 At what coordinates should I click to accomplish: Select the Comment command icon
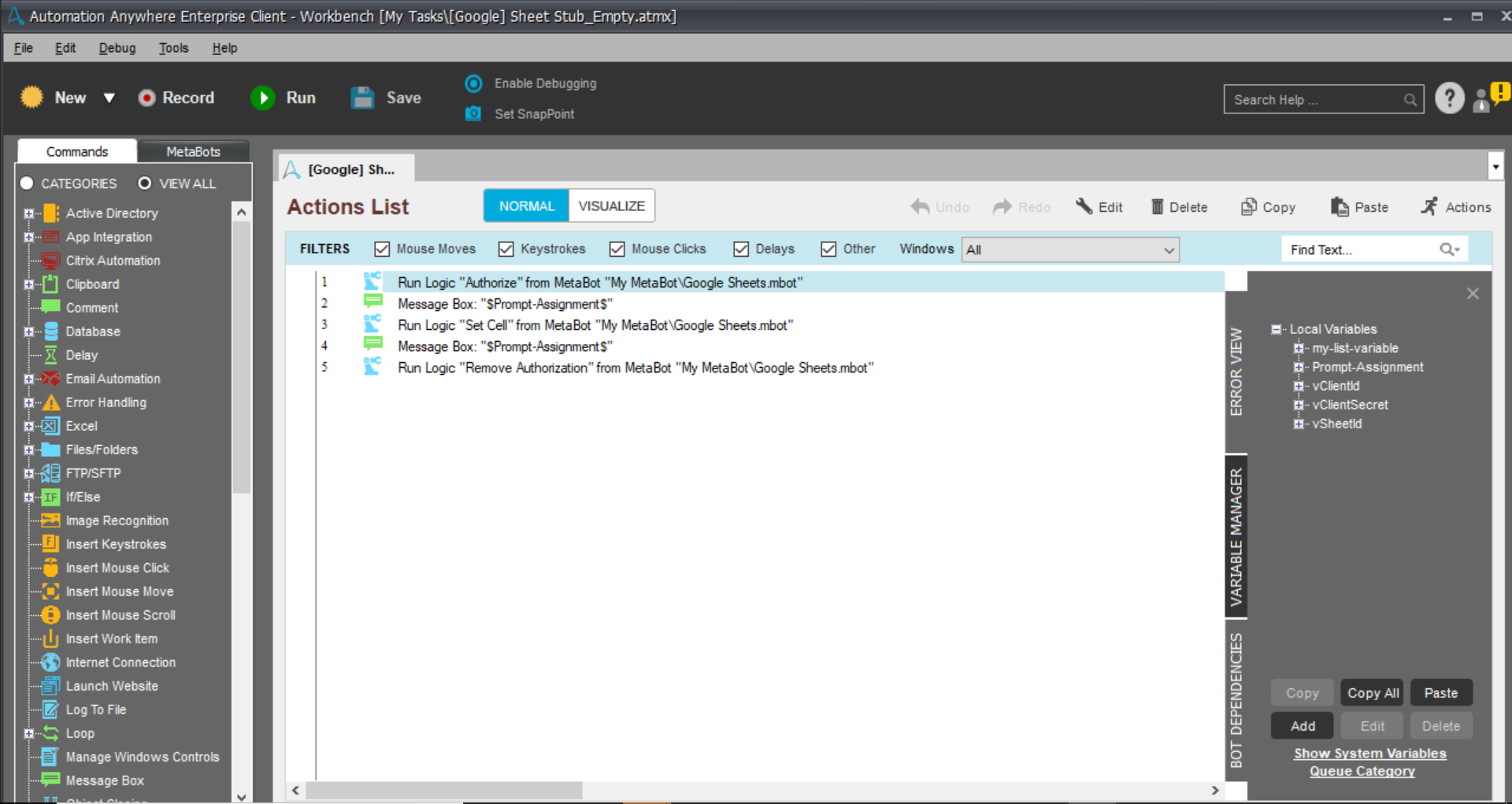click(x=50, y=307)
